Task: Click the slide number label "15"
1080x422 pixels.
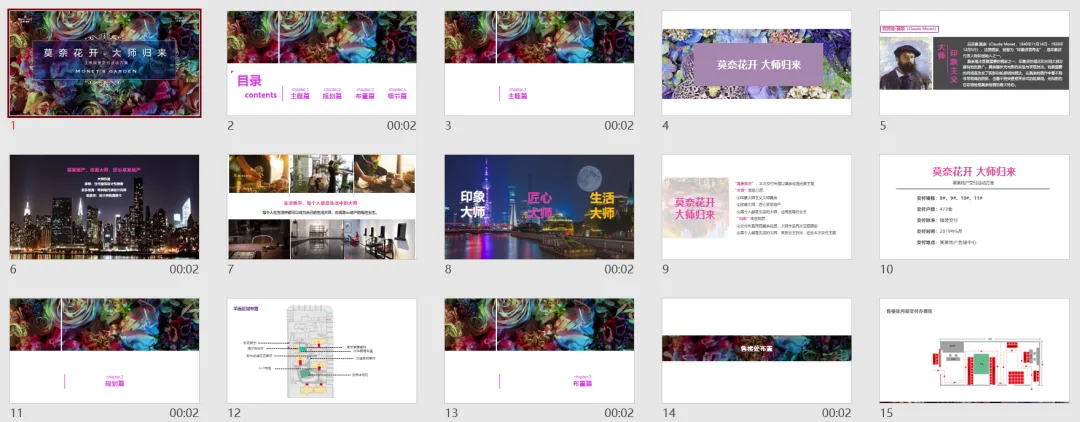Action: (887, 413)
